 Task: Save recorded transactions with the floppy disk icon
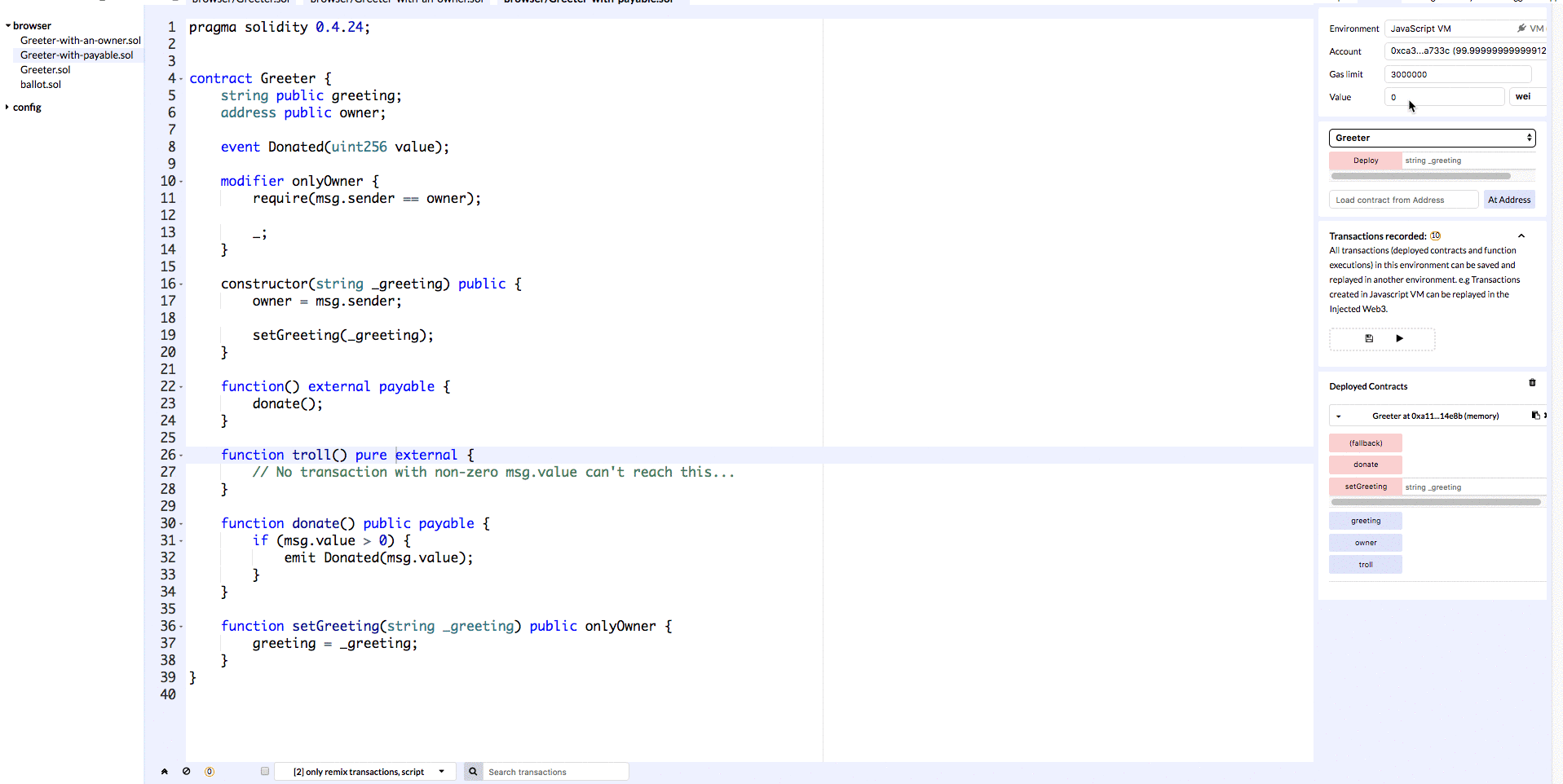pos(1369,338)
